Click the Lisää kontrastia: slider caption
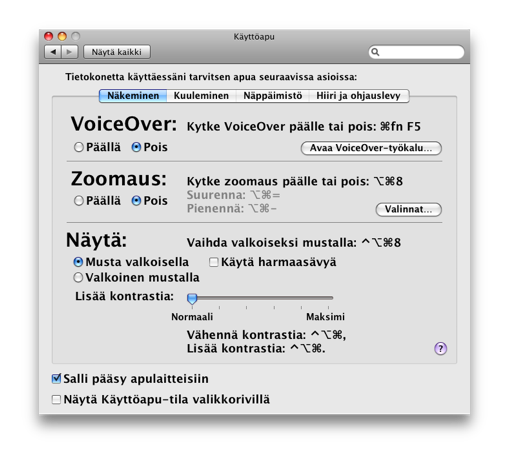509x463 pixels. click(124, 296)
